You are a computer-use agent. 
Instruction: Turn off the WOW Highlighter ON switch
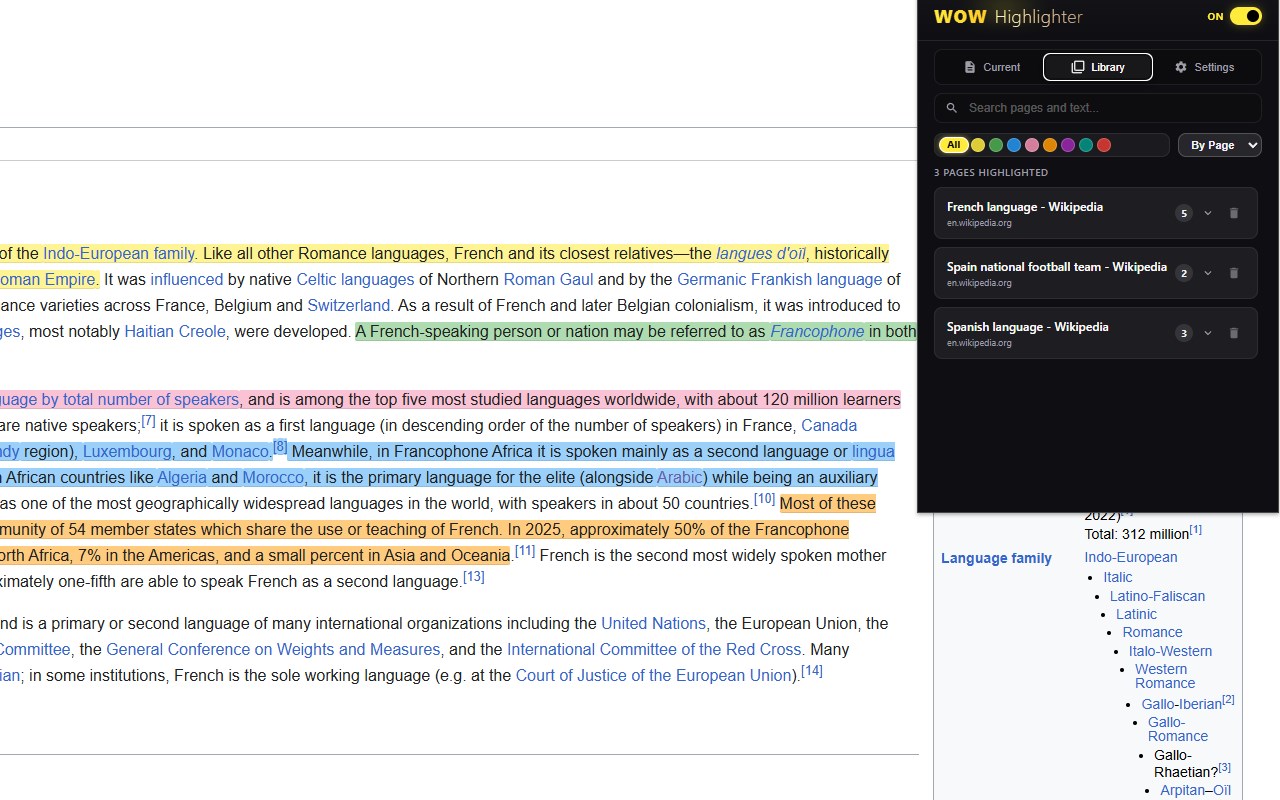[1245, 16]
